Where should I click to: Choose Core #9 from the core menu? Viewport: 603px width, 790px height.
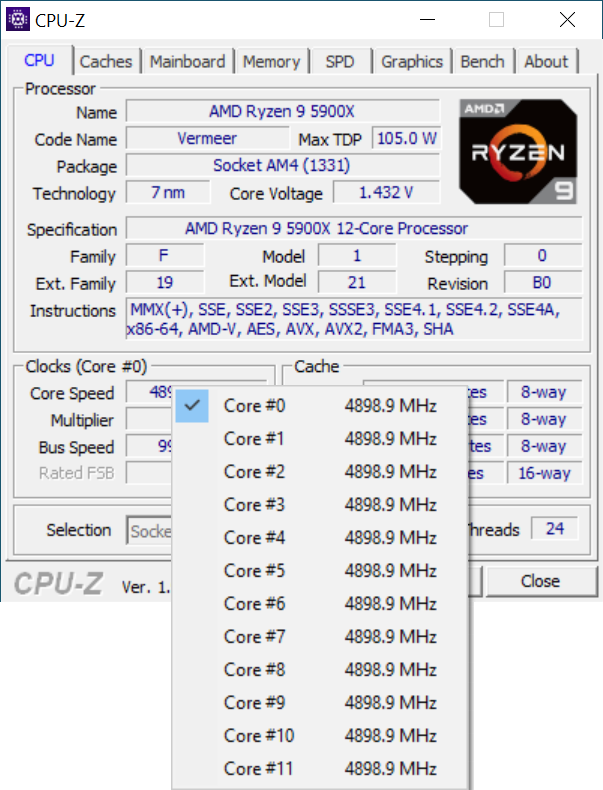pos(320,703)
